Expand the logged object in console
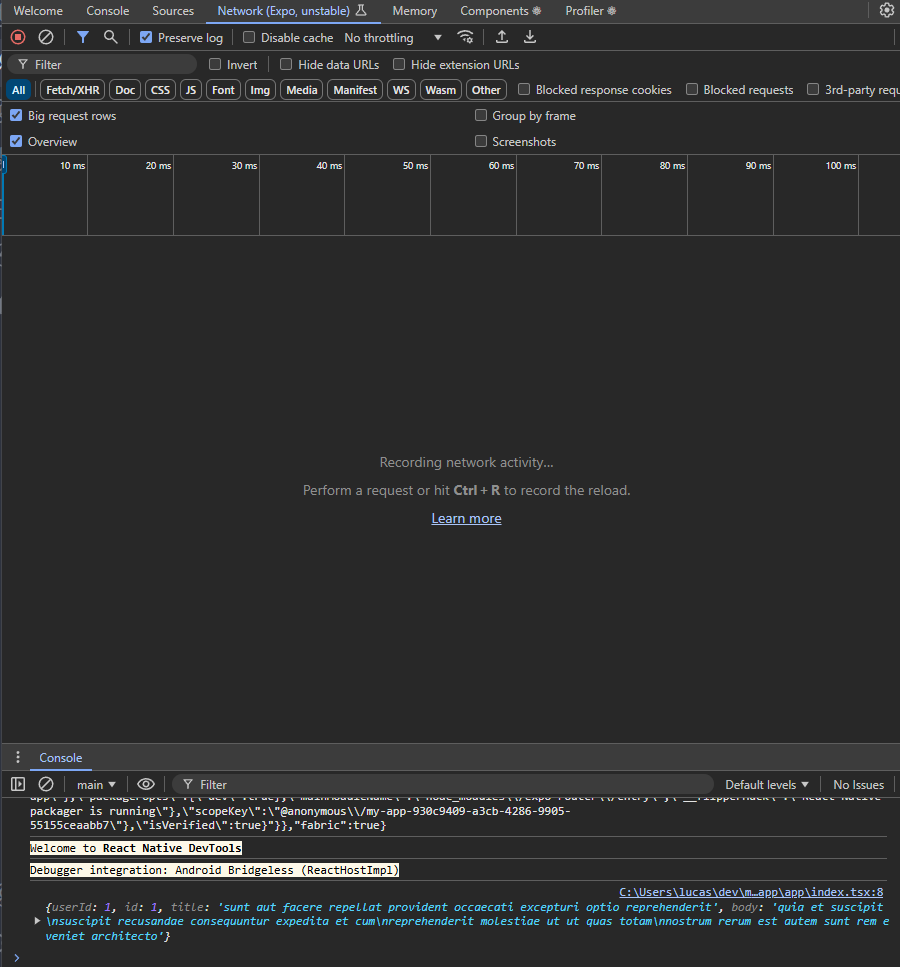This screenshot has width=900, height=967. (x=37, y=921)
